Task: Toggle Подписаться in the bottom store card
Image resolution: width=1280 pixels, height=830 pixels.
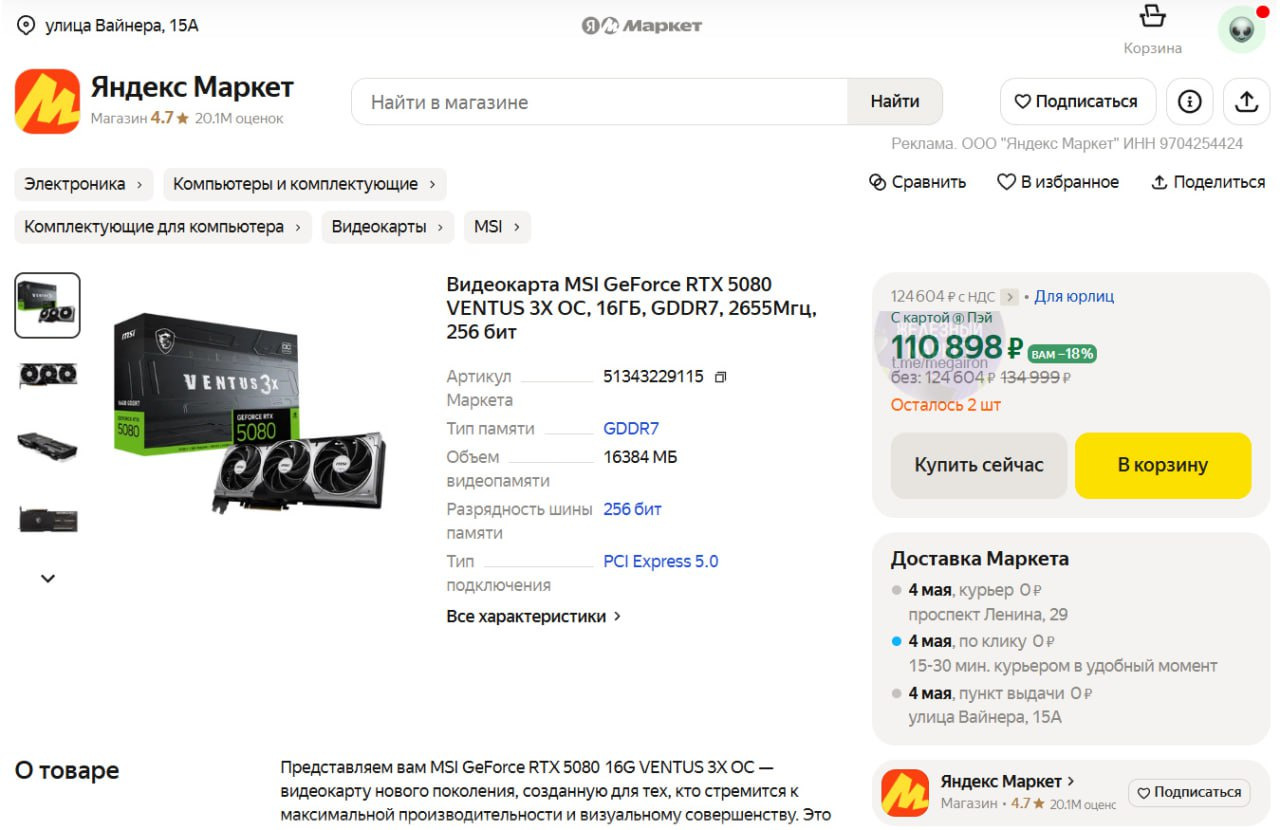Action: [x=1189, y=792]
